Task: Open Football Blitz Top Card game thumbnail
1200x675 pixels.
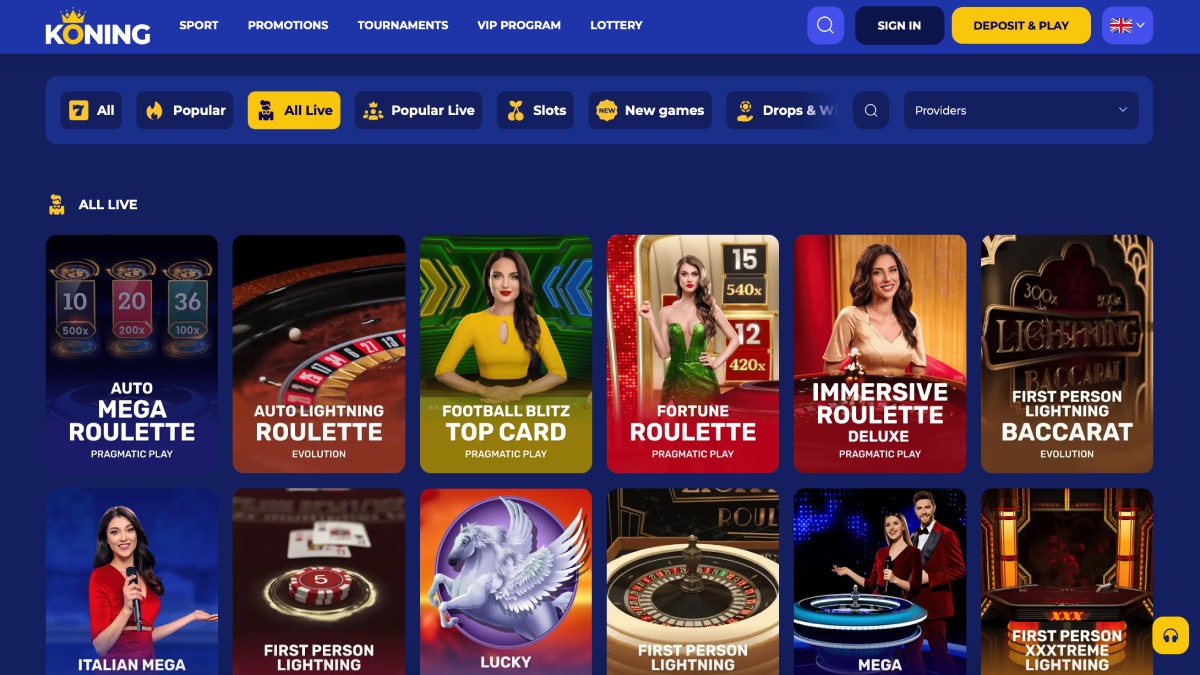Action: click(506, 354)
